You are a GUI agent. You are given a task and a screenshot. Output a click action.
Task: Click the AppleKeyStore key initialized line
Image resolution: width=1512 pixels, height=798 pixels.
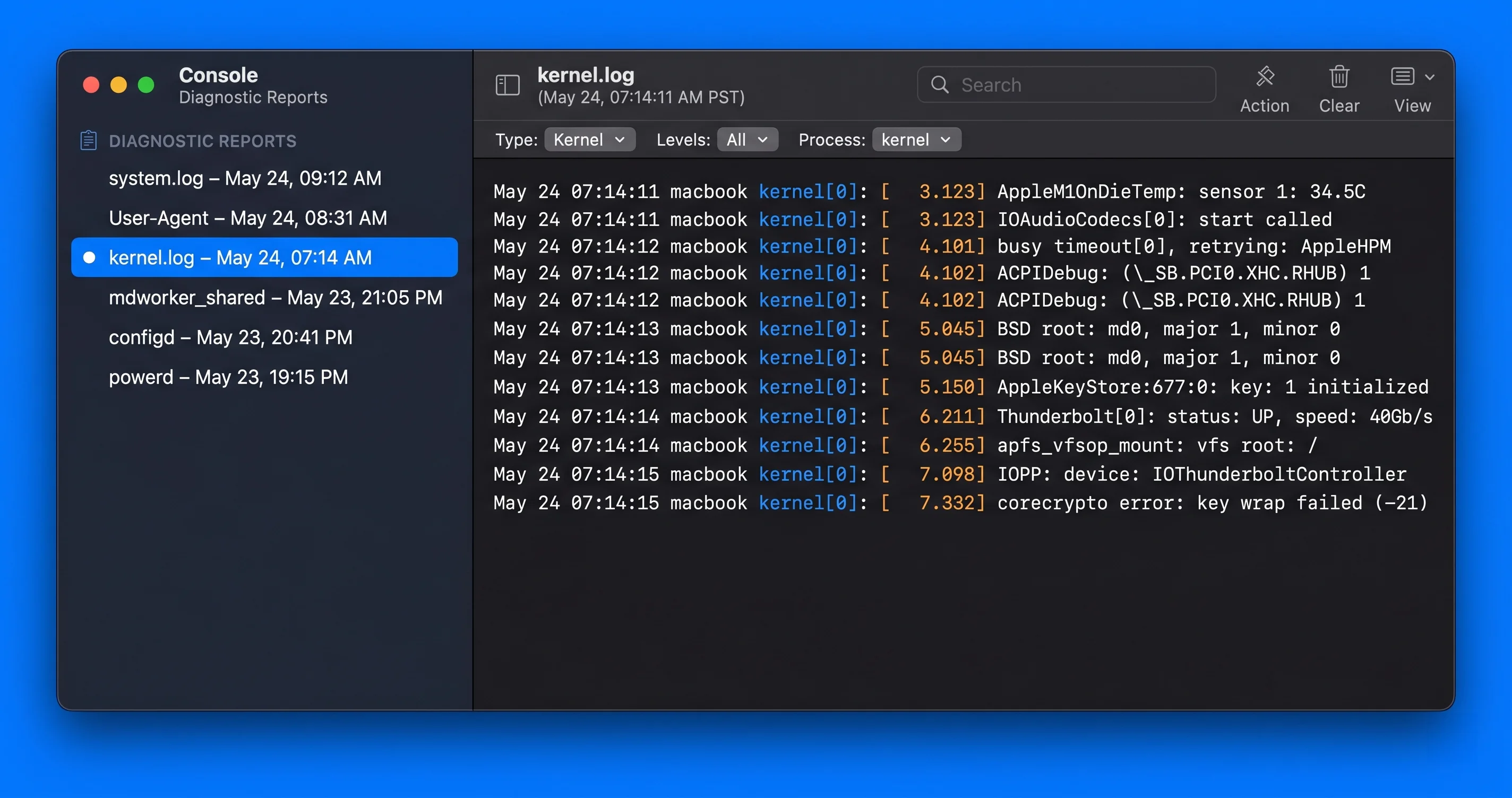tap(961, 387)
